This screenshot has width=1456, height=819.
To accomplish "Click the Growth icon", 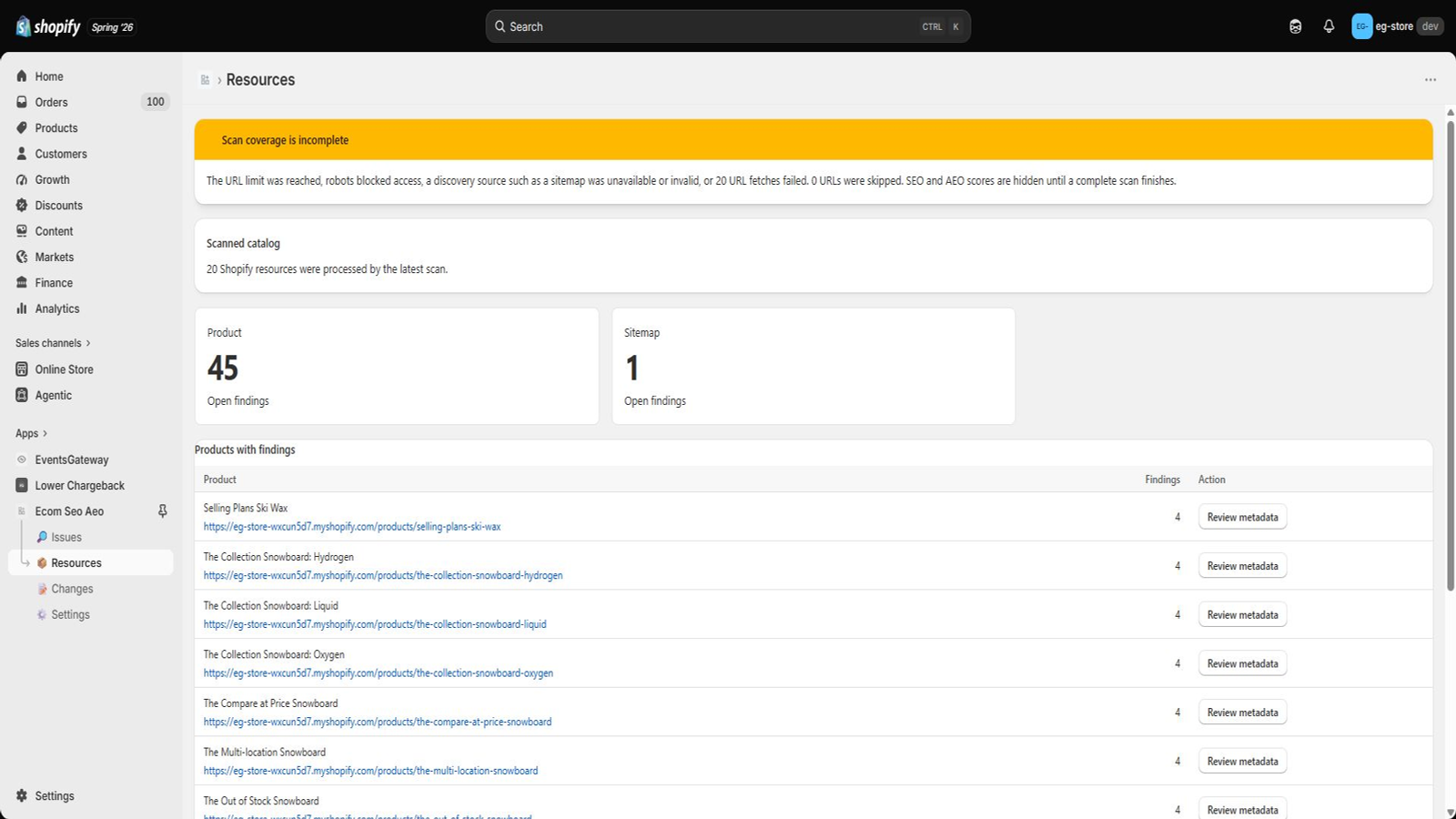I will (22, 179).
